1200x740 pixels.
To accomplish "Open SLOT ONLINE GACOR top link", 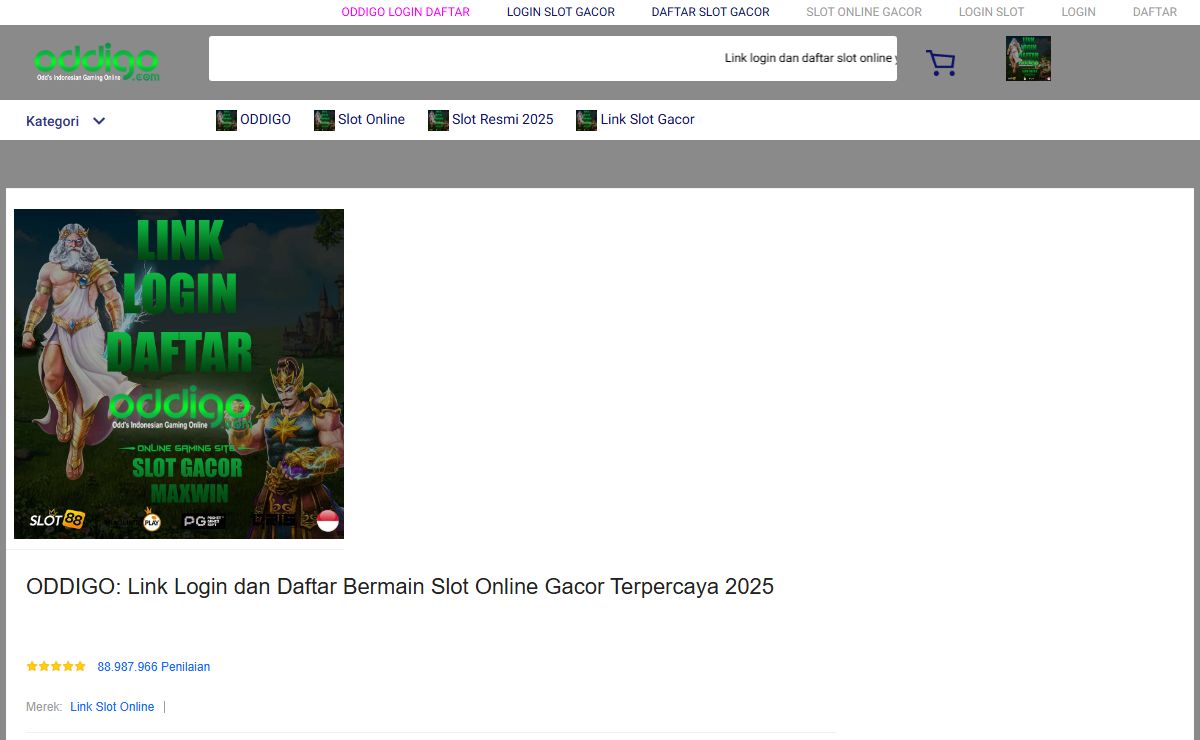I will (x=864, y=12).
